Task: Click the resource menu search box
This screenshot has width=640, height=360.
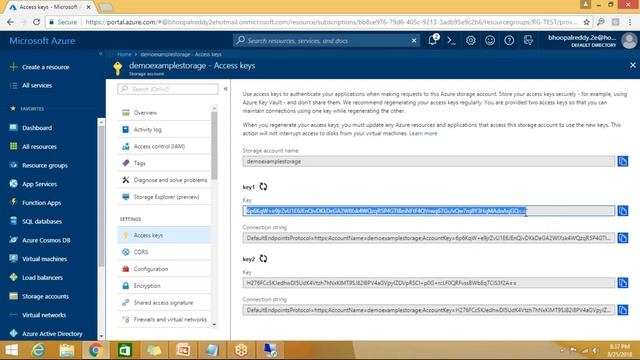Action: pos(168,89)
